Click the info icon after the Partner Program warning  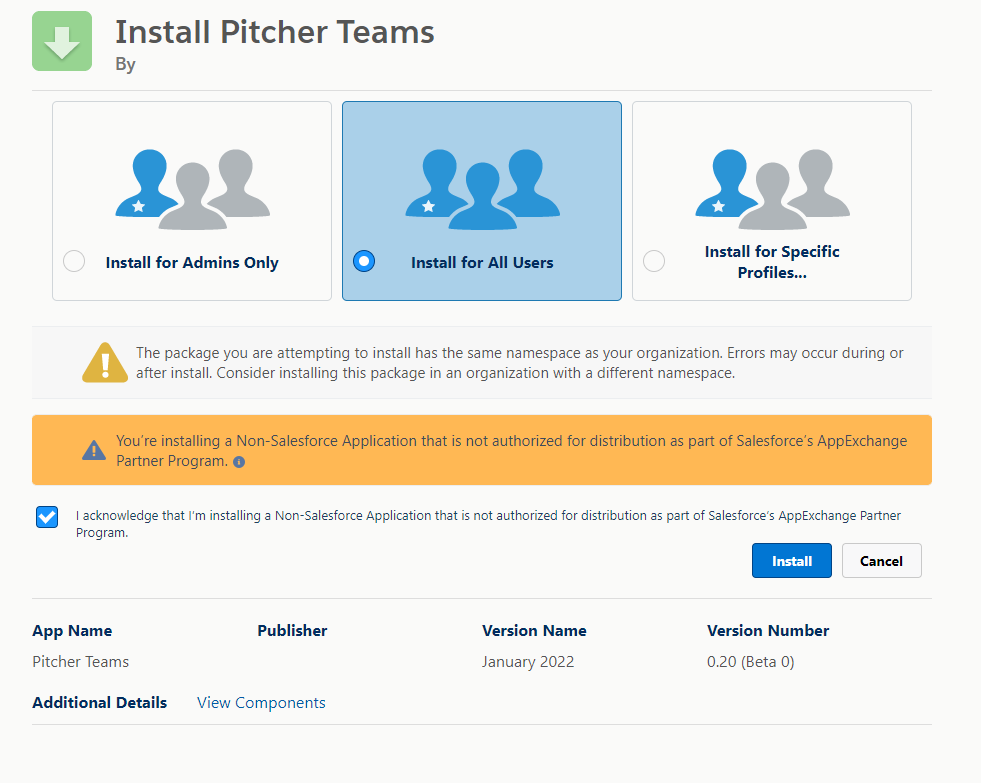point(237,463)
